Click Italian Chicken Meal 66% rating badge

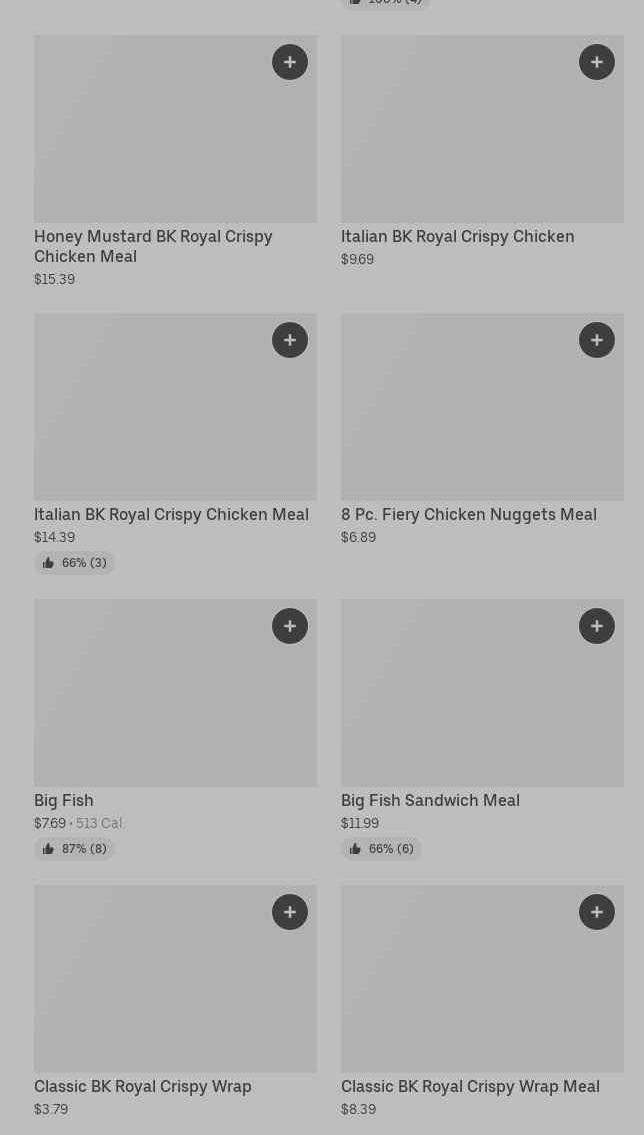[75, 563]
